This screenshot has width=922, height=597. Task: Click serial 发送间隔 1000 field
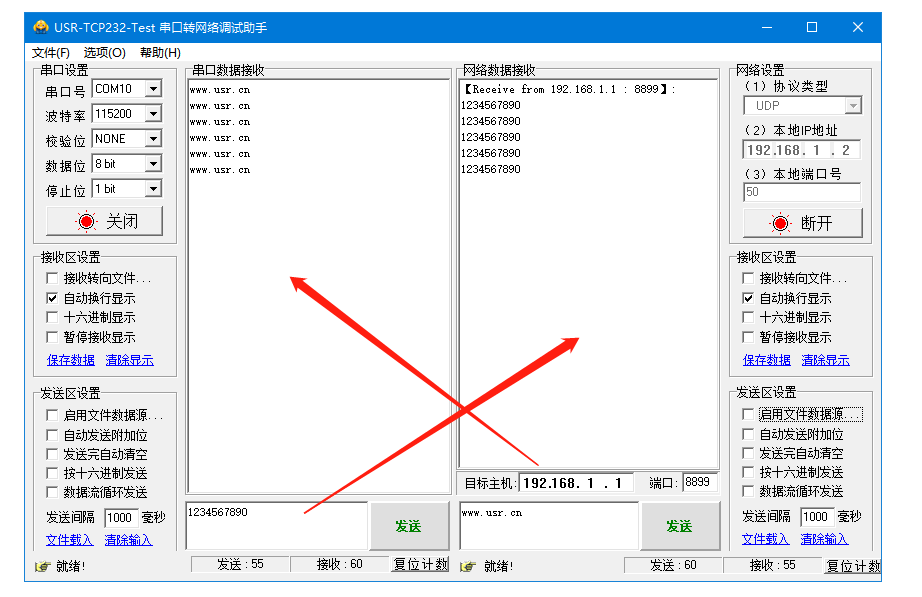(121, 518)
